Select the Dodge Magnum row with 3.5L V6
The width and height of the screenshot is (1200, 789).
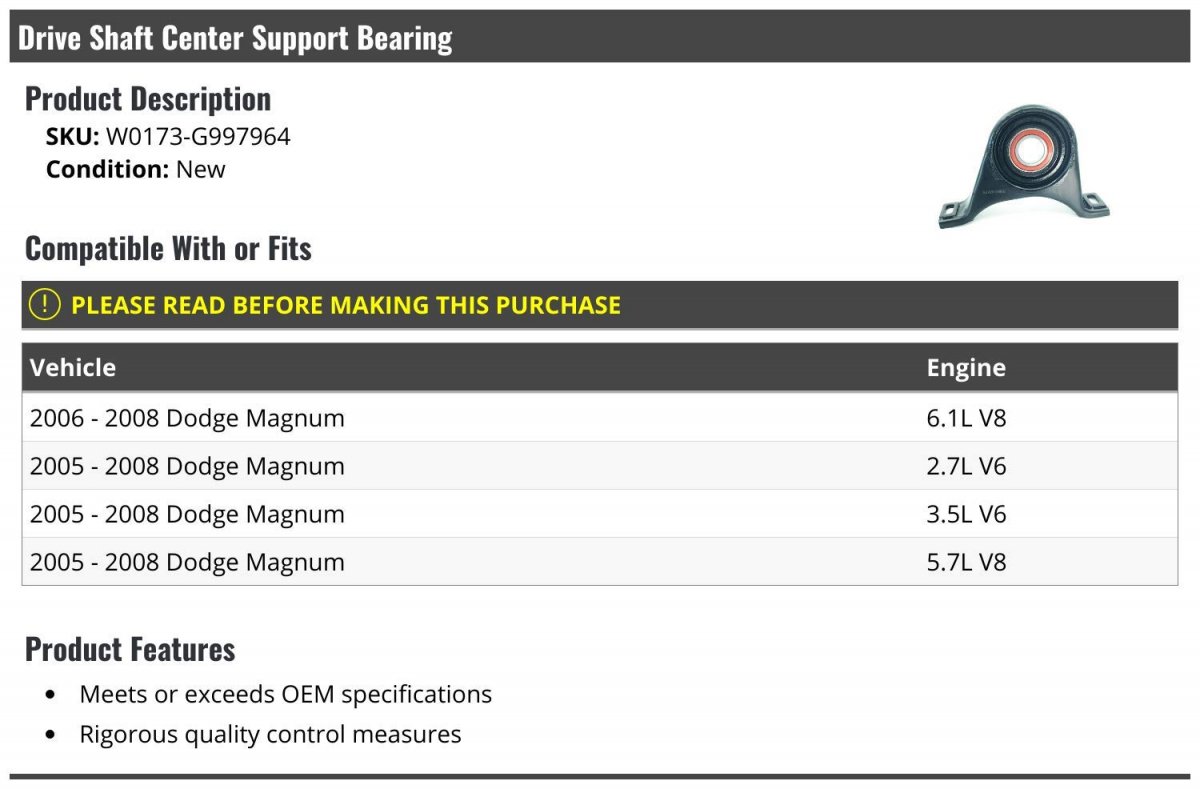coord(187,514)
